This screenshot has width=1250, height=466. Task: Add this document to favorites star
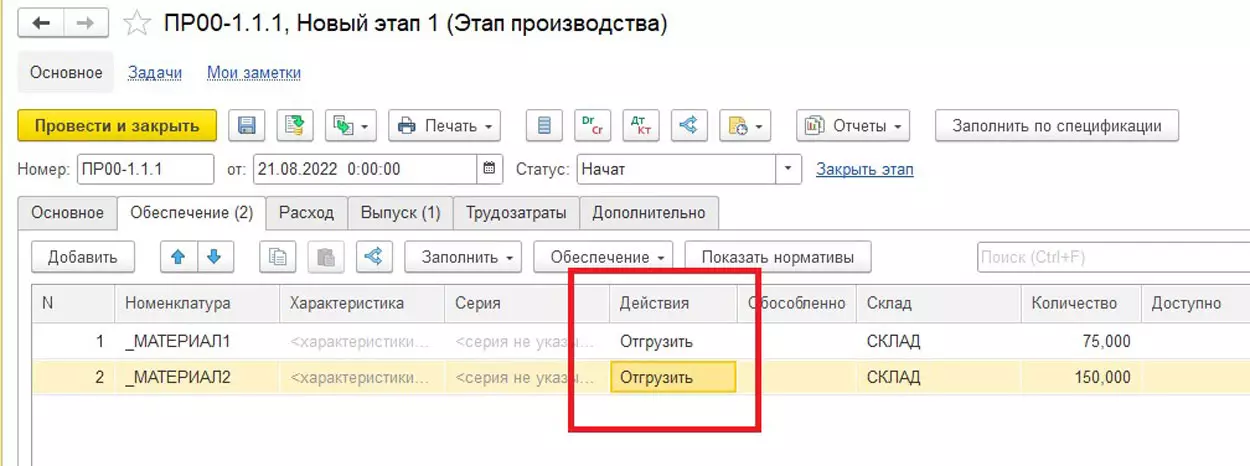pyautogui.click(x=136, y=23)
